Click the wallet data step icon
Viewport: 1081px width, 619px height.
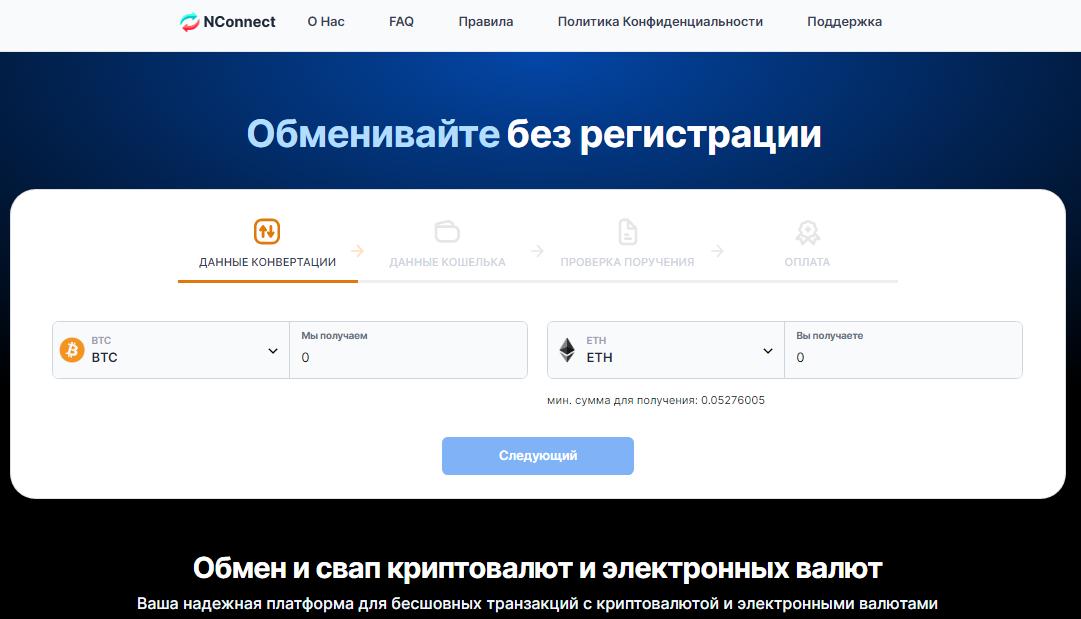[x=447, y=232]
